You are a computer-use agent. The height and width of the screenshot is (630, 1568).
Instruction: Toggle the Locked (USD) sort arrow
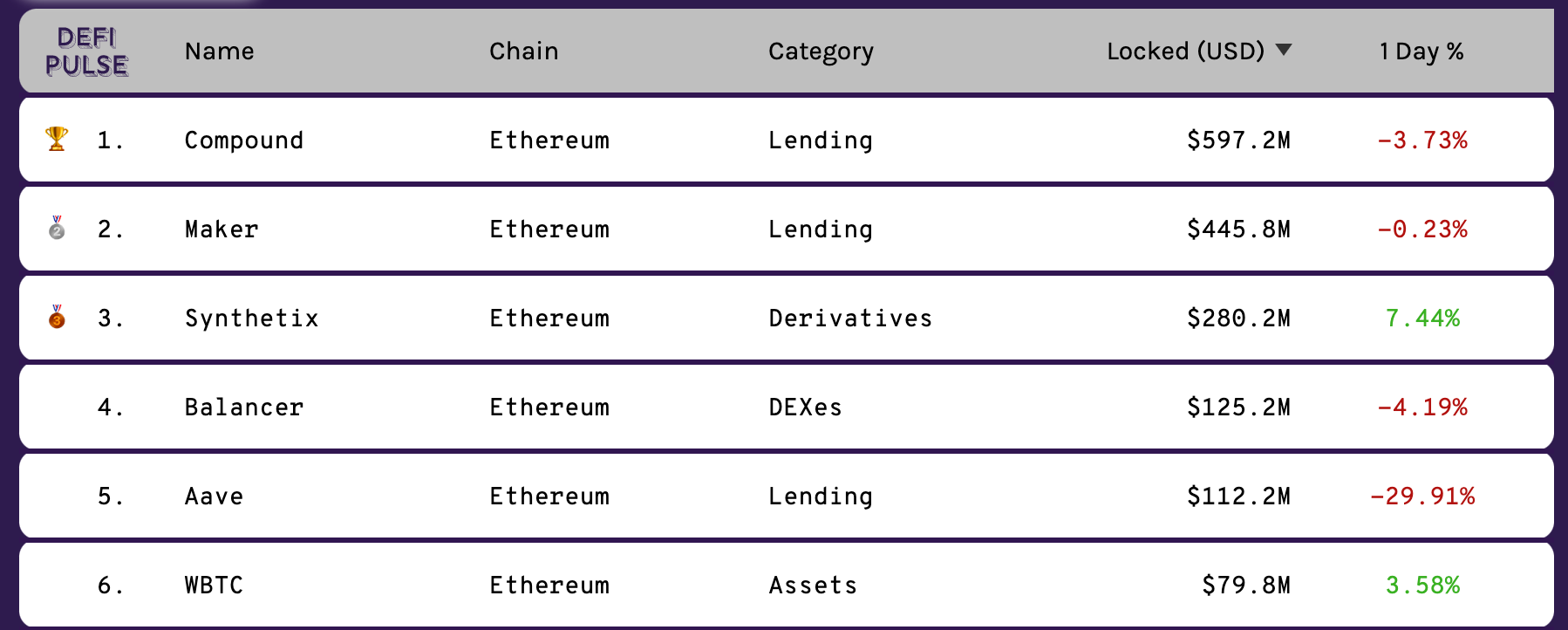(x=1284, y=50)
